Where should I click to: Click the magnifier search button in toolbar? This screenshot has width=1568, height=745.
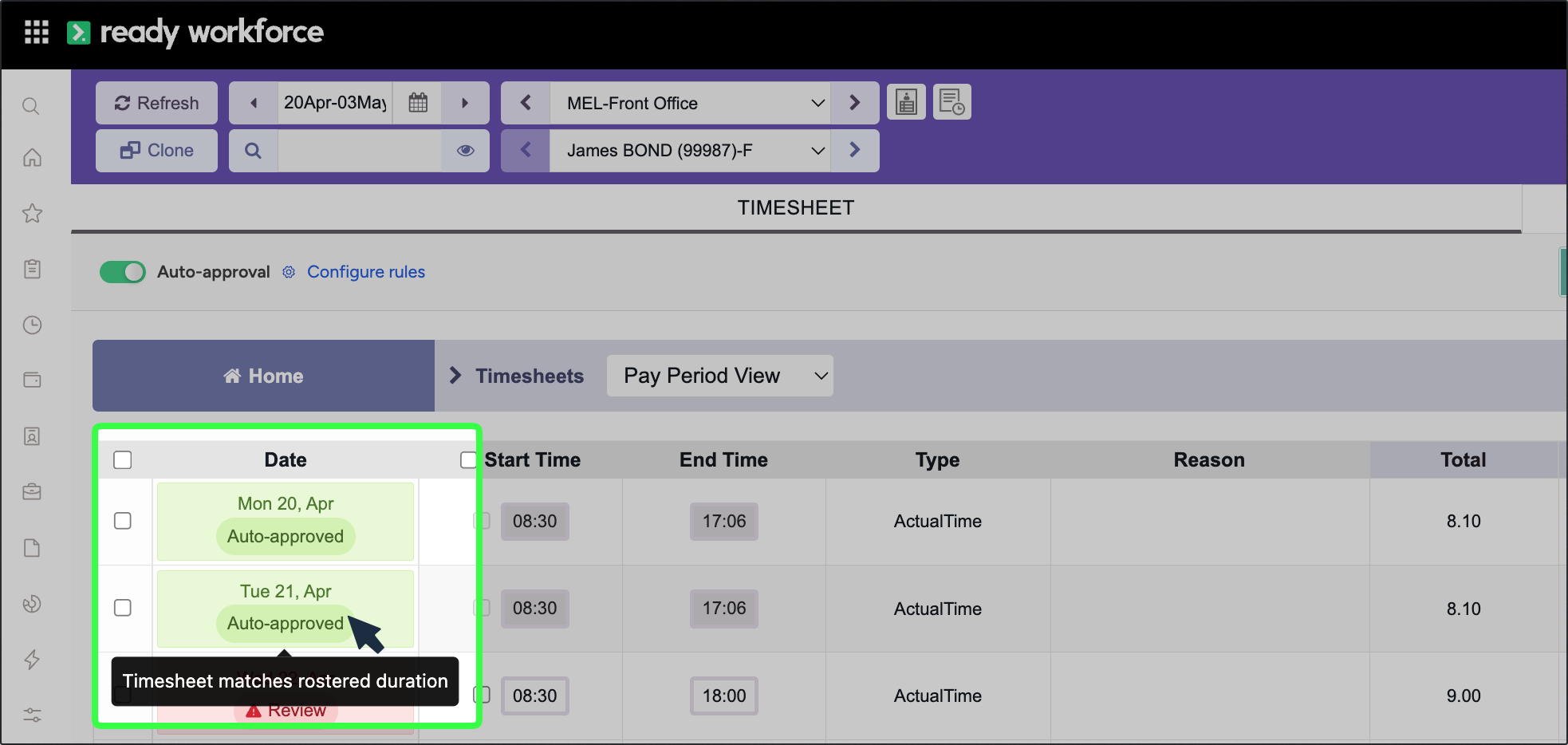click(x=253, y=151)
